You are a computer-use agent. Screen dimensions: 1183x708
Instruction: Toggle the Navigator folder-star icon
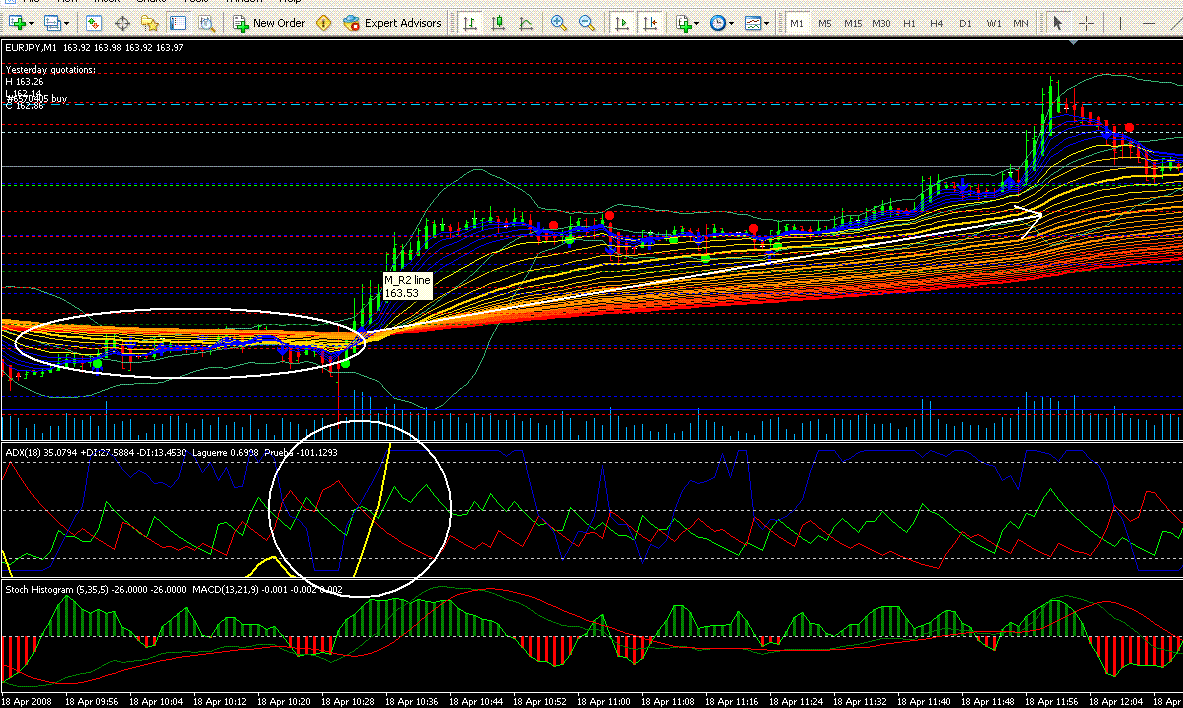pyautogui.click(x=149, y=23)
